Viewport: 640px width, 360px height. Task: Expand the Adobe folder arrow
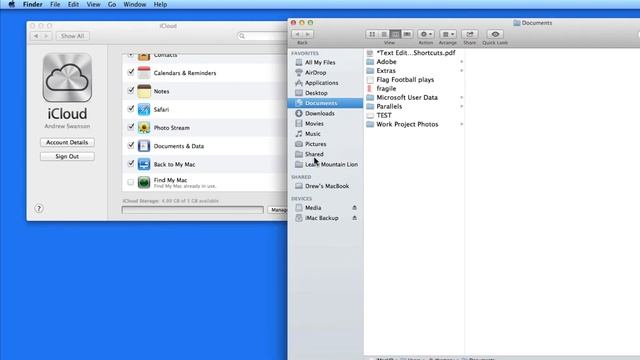coord(462,62)
